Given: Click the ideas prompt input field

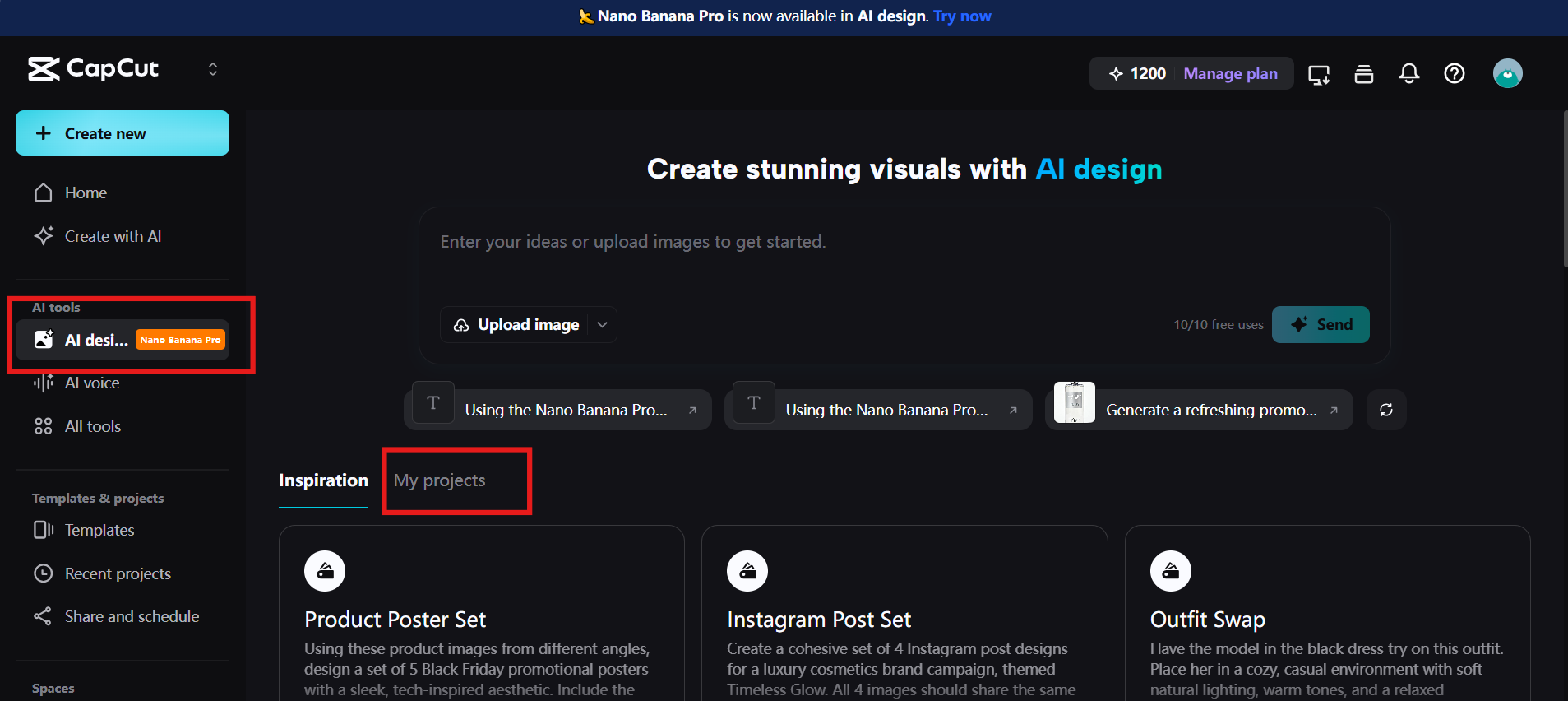Looking at the screenshot, I should pyautogui.click(x=904, y=242).
